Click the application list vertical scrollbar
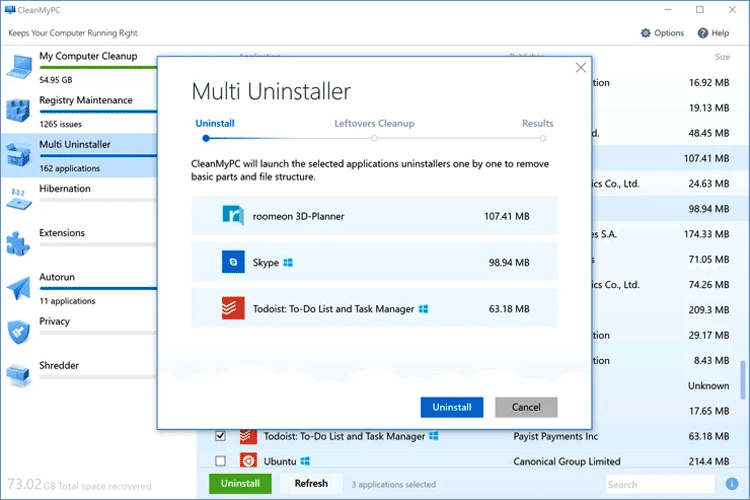 [x=743, y=380]
